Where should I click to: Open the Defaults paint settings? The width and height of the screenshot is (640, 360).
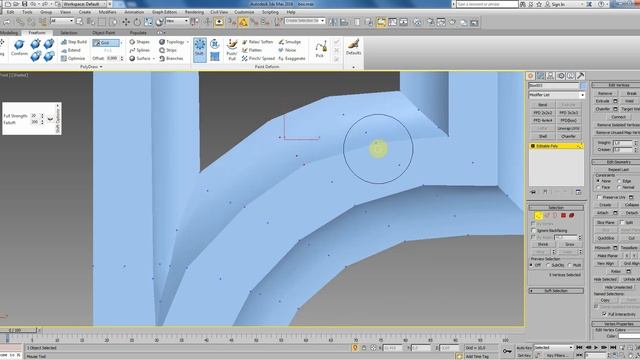pyautogui.click(x=353, y=47)
